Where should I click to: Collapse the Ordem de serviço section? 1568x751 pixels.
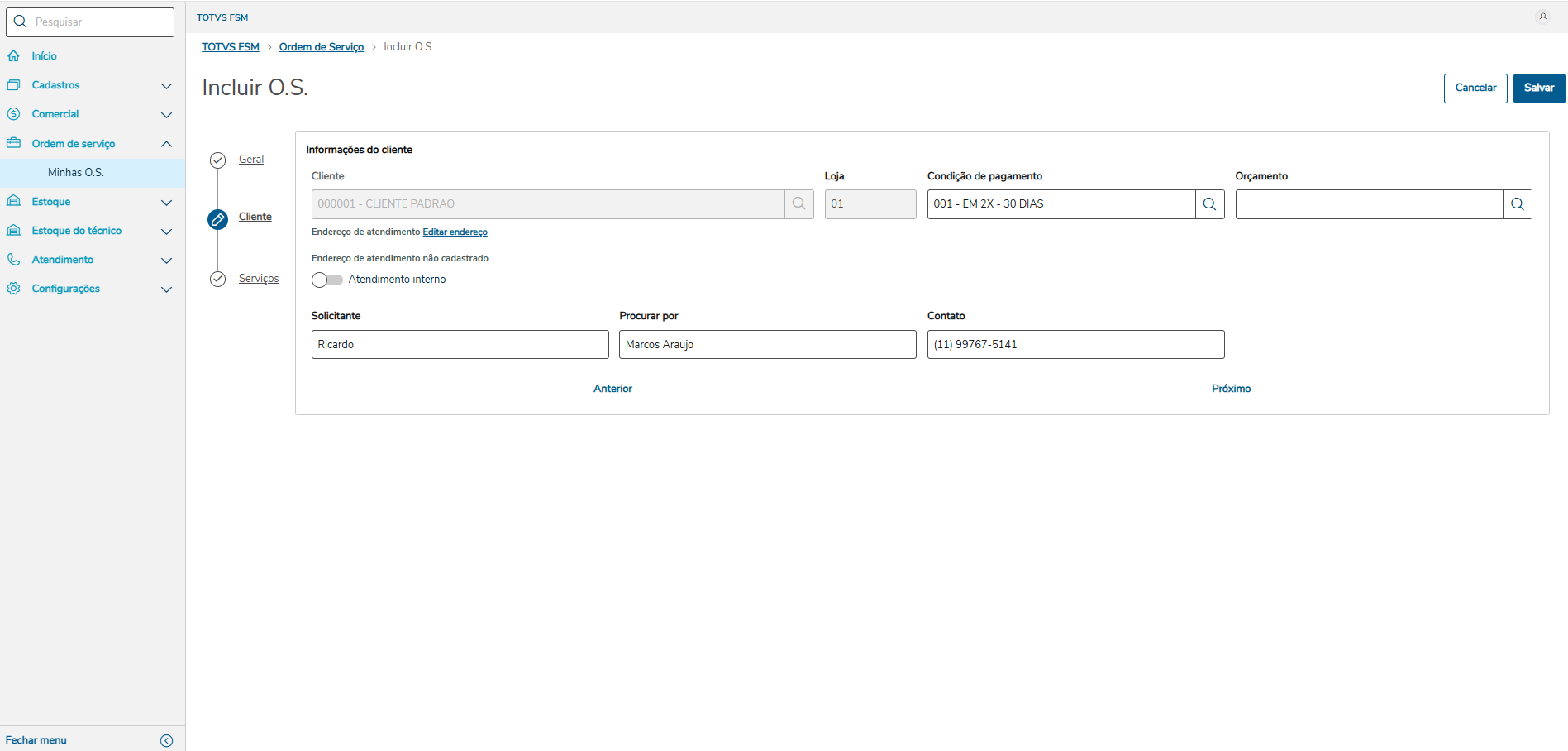click(166, 144)
